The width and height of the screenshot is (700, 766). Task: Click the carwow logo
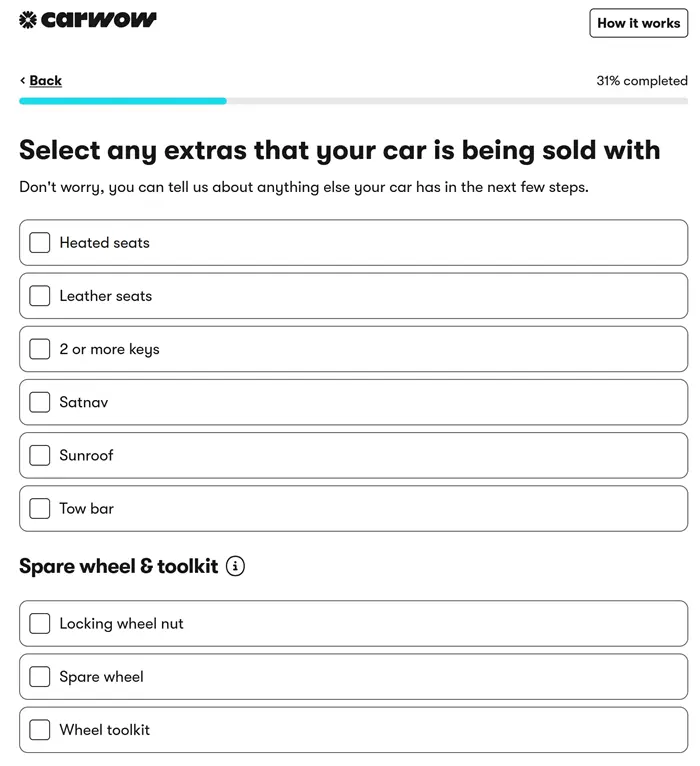coord(87,20)
